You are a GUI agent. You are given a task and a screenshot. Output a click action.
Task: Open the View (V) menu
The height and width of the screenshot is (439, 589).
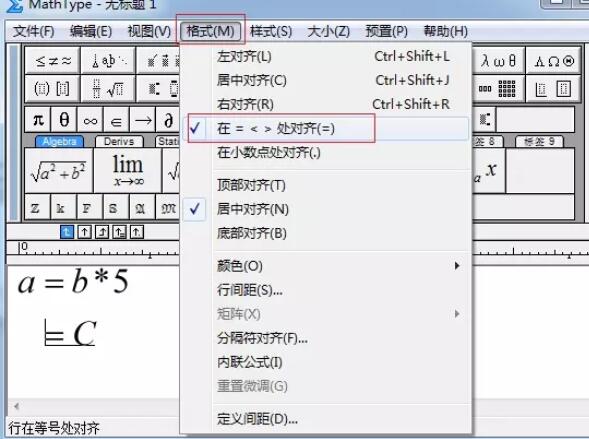149,31
